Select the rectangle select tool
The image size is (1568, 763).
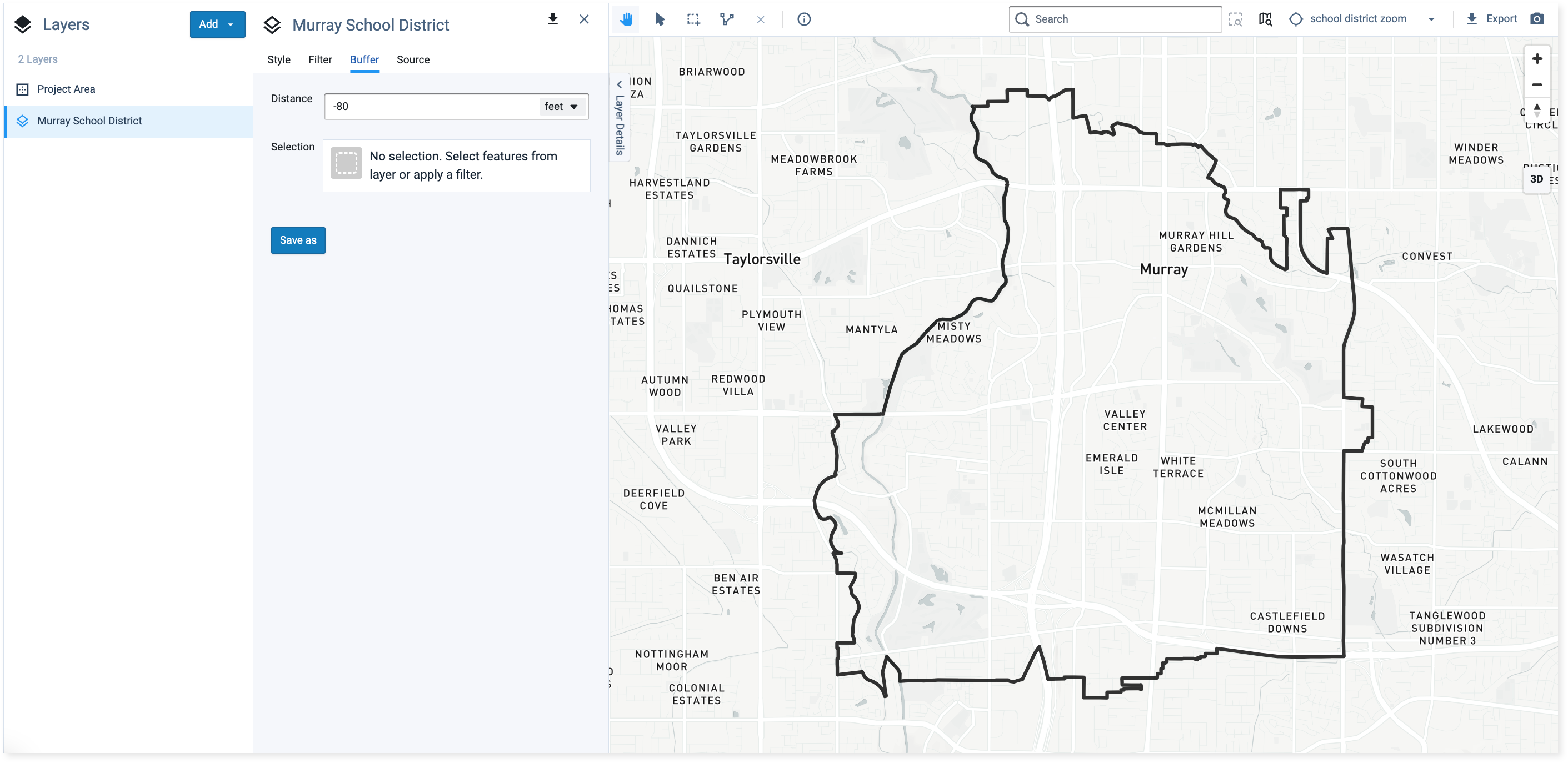694,19
